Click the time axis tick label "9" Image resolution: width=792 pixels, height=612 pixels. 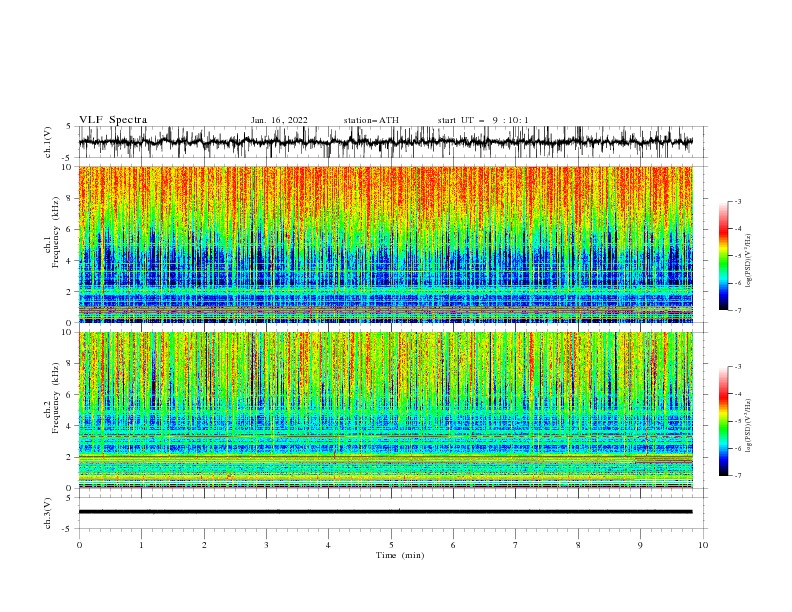640,545
